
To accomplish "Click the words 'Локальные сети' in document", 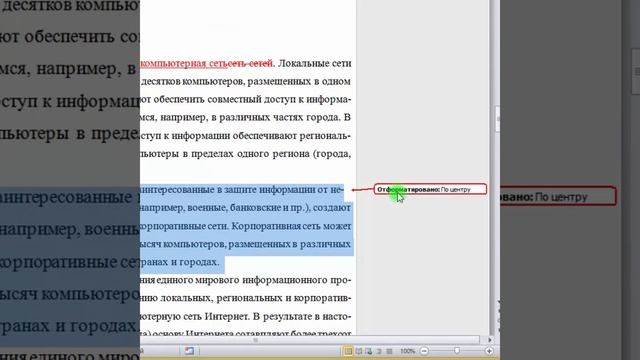I will pos(314,64).
